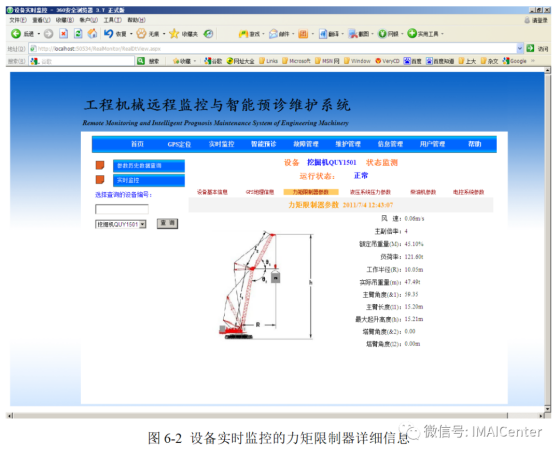Expand the Back button history arrow
This screenshot has width=560, height=456.
coord(39,34)
